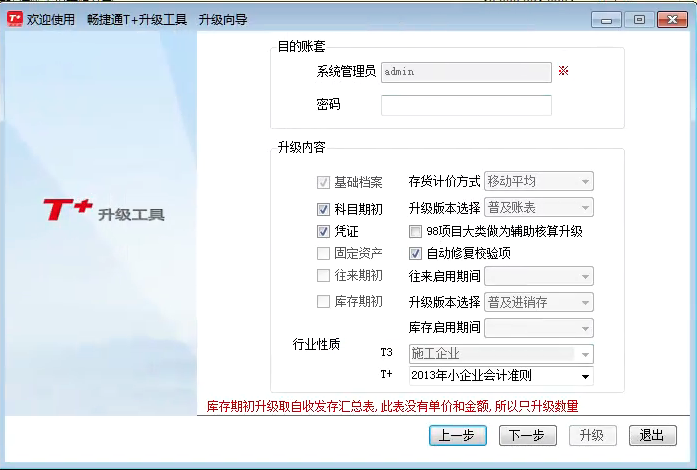Image resolution: width=697 pixels, height=470 pixels.
Task: Expand the 往来启用期间 dropdown
Action: tap(539, 276)
